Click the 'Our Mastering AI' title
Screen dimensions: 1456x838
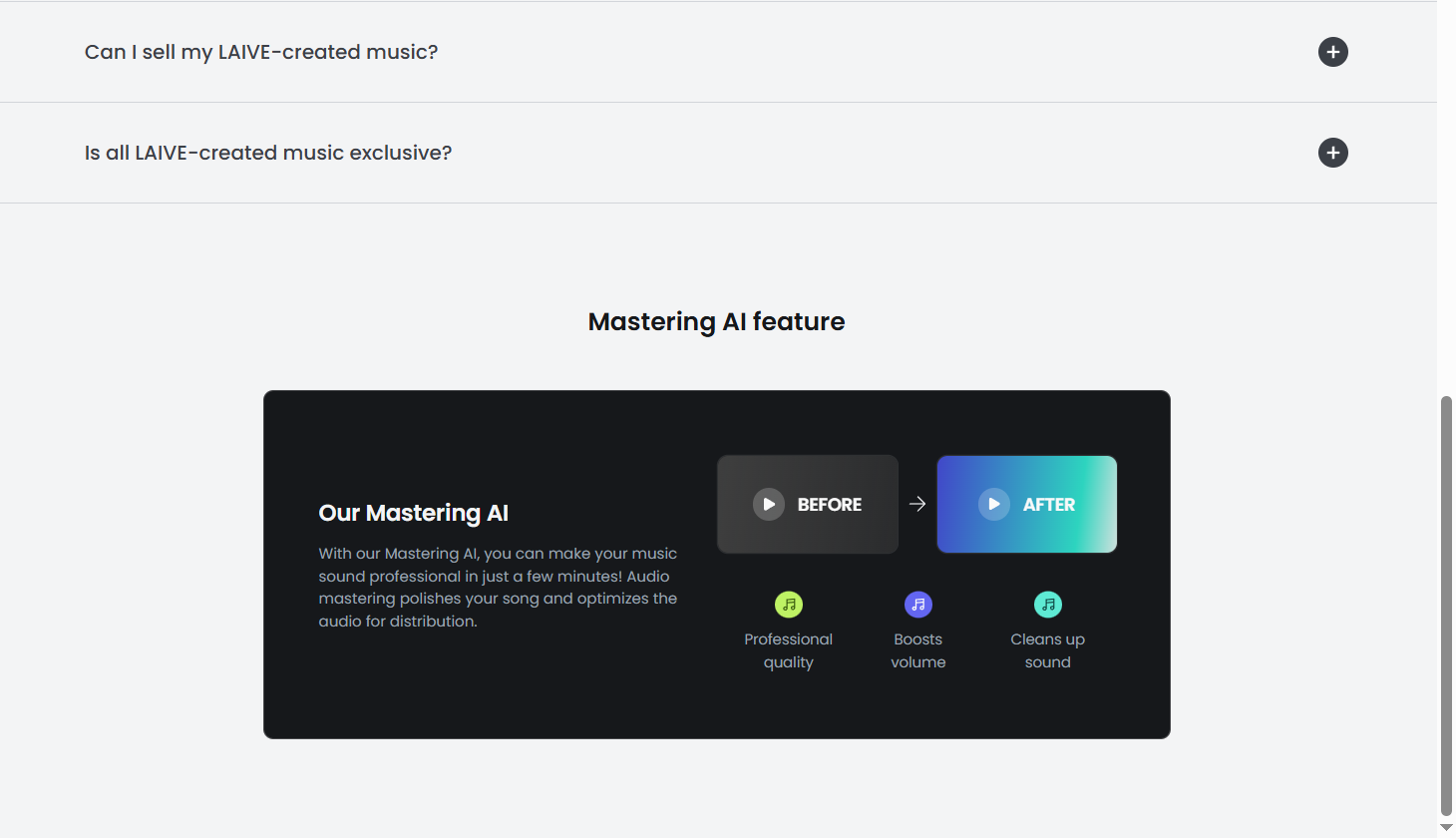pyautogui.click(x=413, y=513)
